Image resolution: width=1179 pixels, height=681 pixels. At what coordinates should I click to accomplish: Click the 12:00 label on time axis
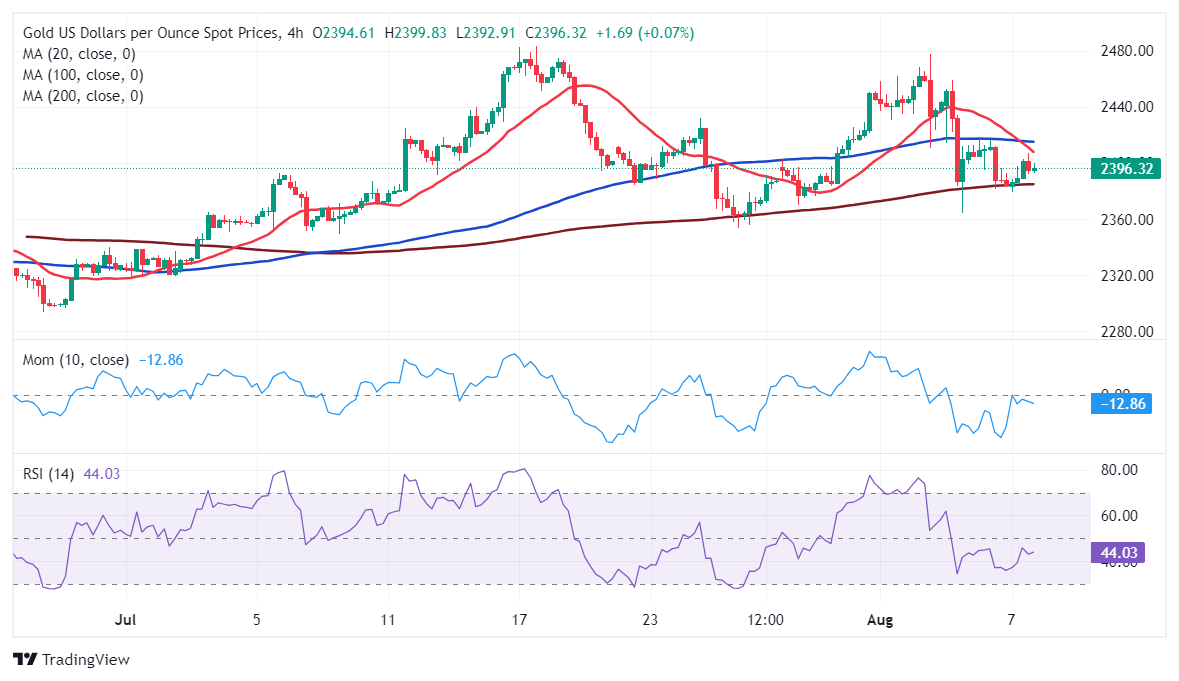[765, 620]
